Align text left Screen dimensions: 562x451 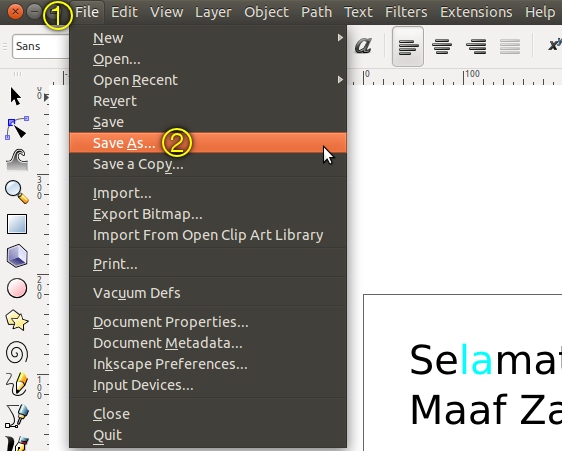click(x=408, y=46)
